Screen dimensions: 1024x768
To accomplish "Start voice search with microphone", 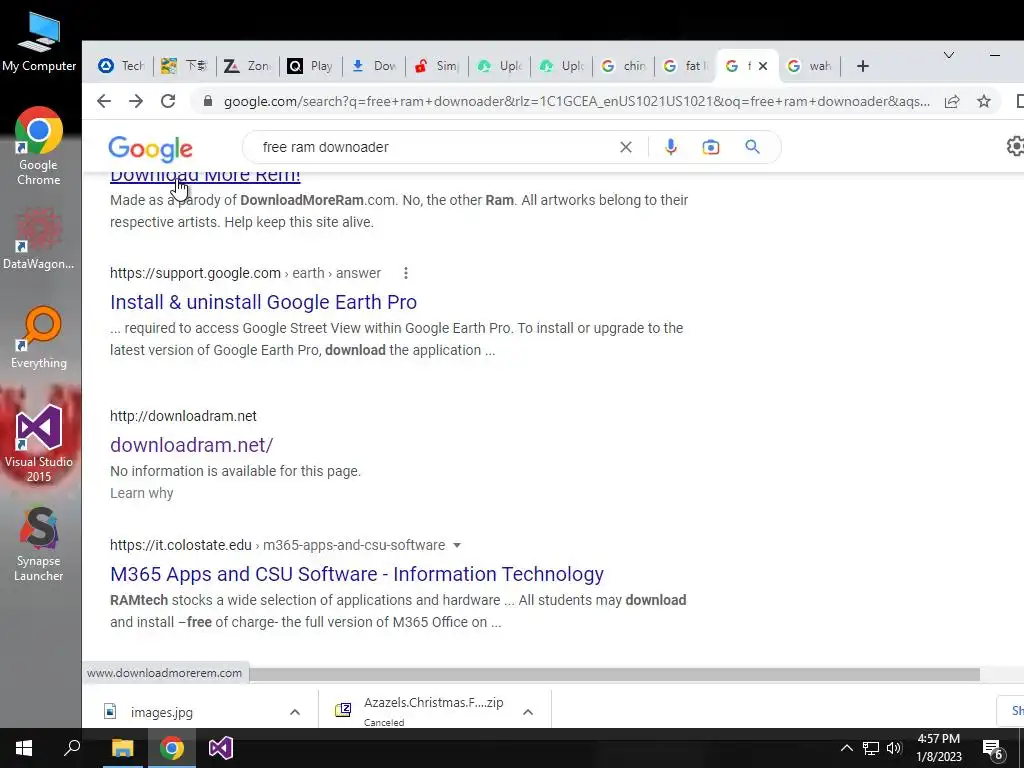I will coord(671,147).
